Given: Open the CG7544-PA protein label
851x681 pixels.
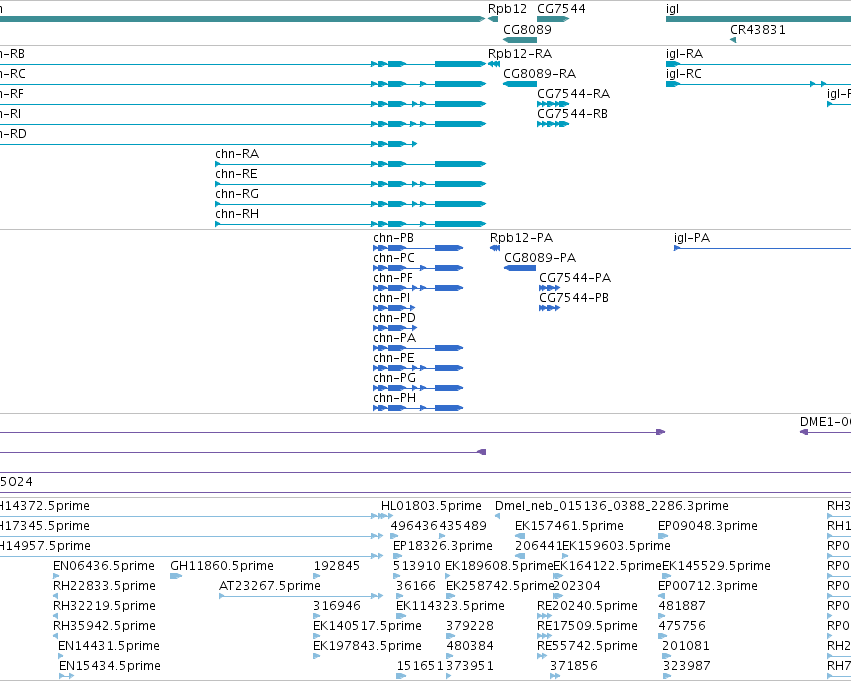Looking at the screenshot, I should (x=575, y=278).
